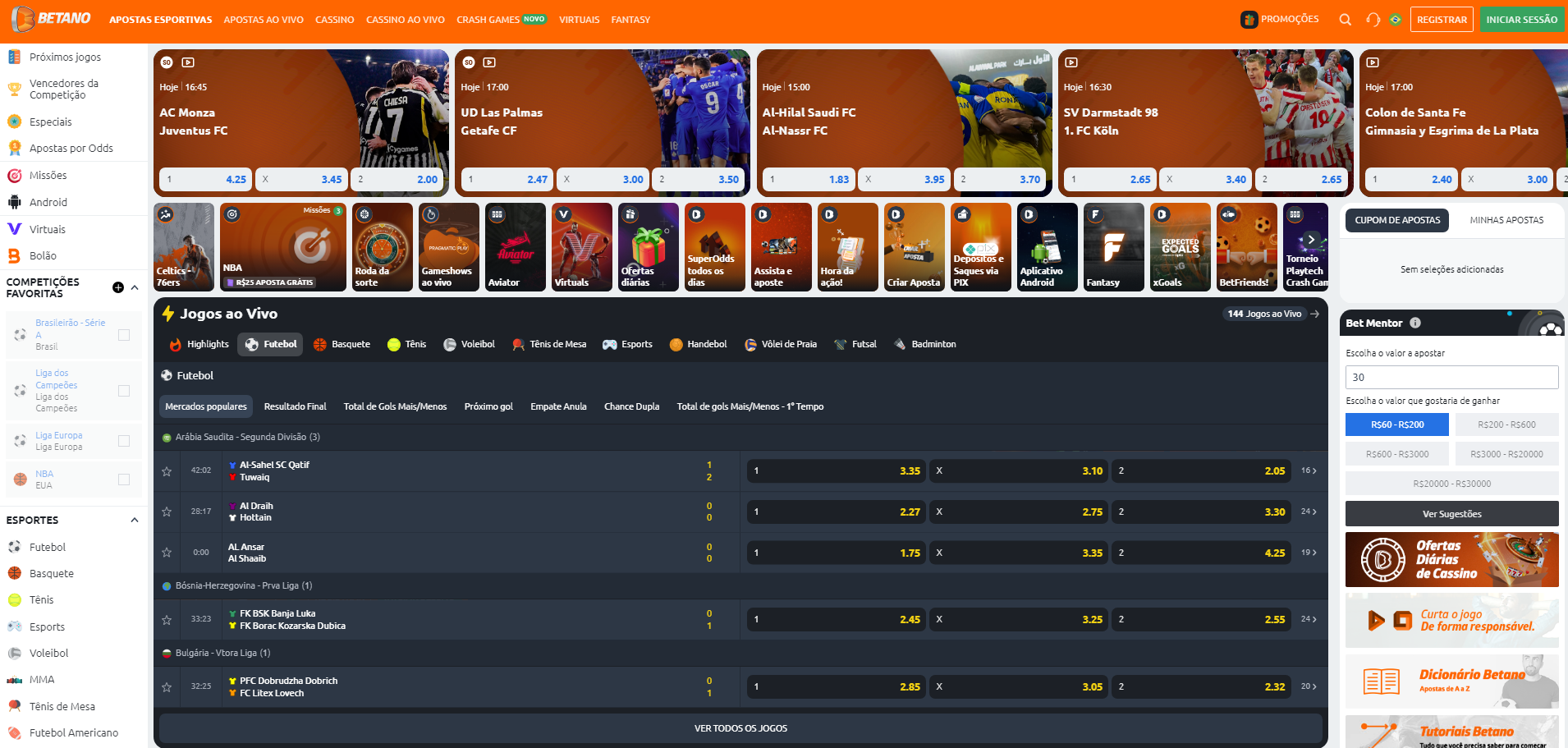The image size is (1568, 748).
Task: Collapse Esportes sidebar section
Action: coord(135,520)
